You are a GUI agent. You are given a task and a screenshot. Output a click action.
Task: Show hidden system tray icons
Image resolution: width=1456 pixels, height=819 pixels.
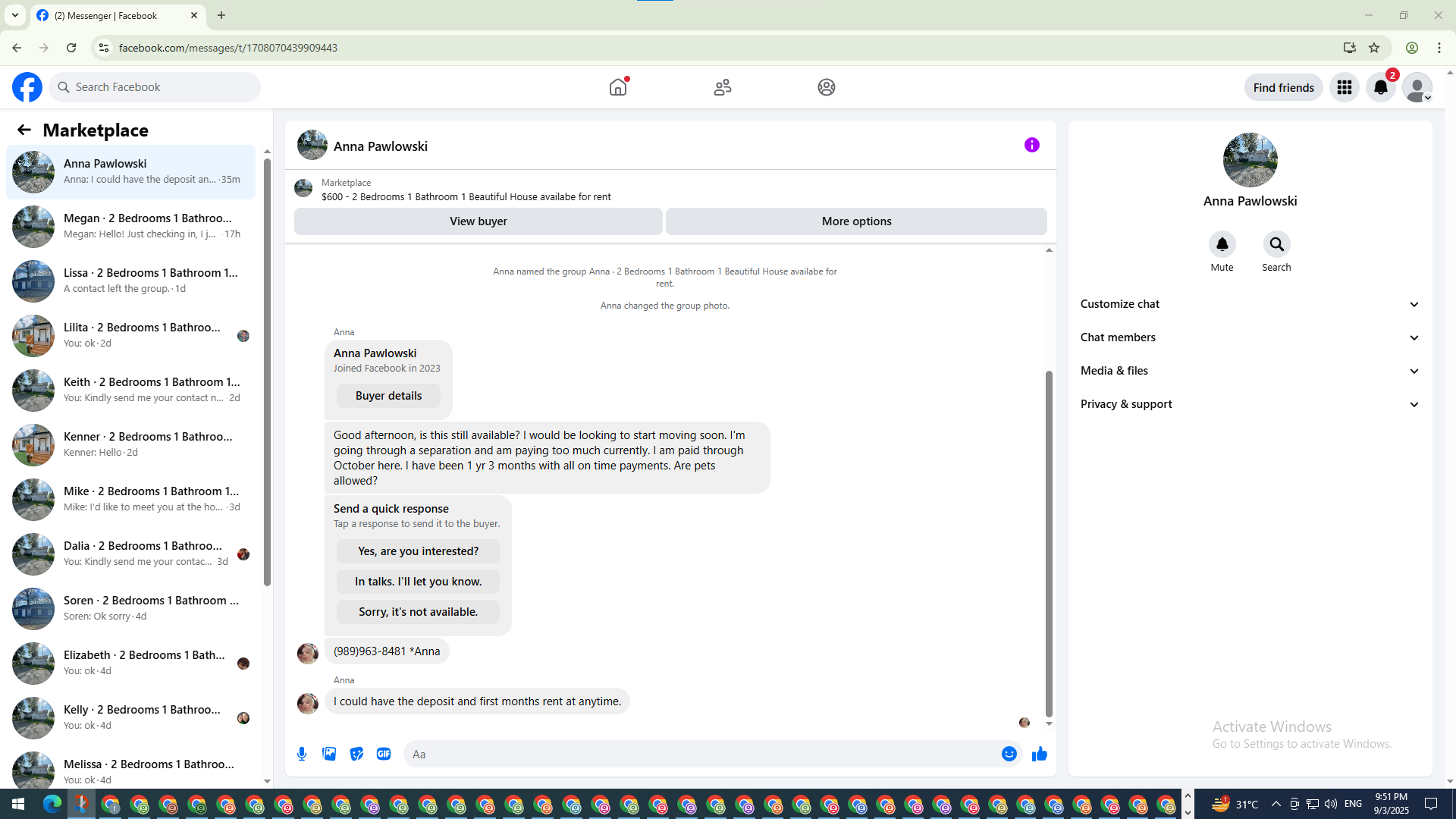coord(1276,804)
